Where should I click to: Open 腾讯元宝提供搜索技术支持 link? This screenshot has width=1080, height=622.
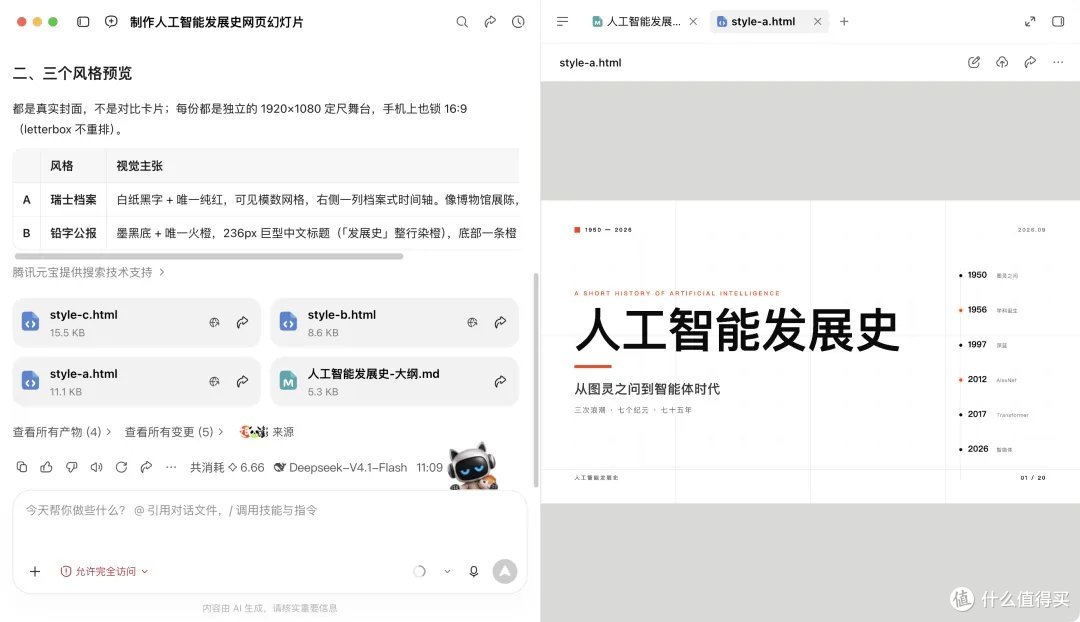(88, 272)
